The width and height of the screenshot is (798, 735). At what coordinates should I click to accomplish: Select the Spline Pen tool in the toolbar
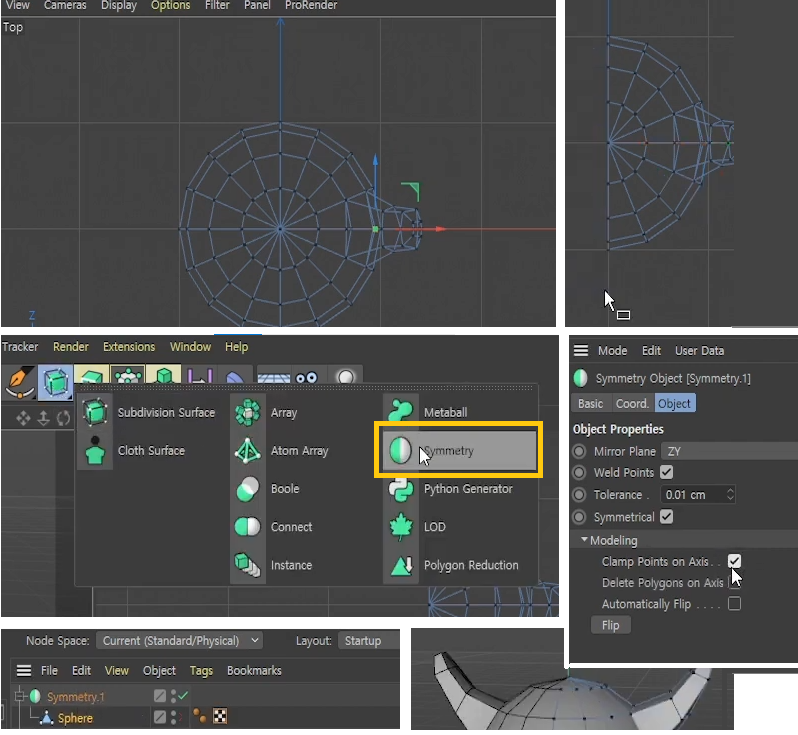(19, 382)
